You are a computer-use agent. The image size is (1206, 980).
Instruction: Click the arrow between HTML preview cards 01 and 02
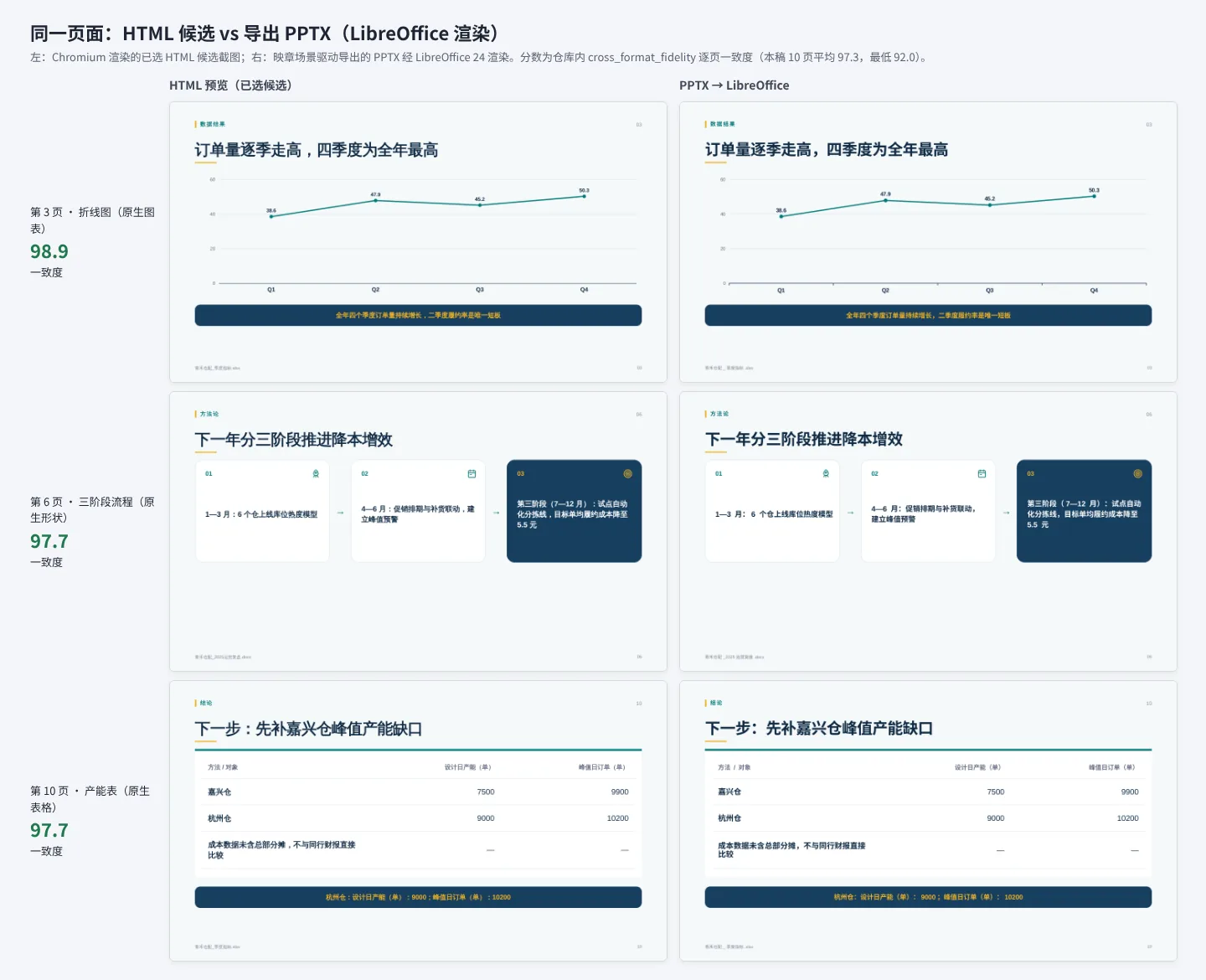(x=340, y=513)
